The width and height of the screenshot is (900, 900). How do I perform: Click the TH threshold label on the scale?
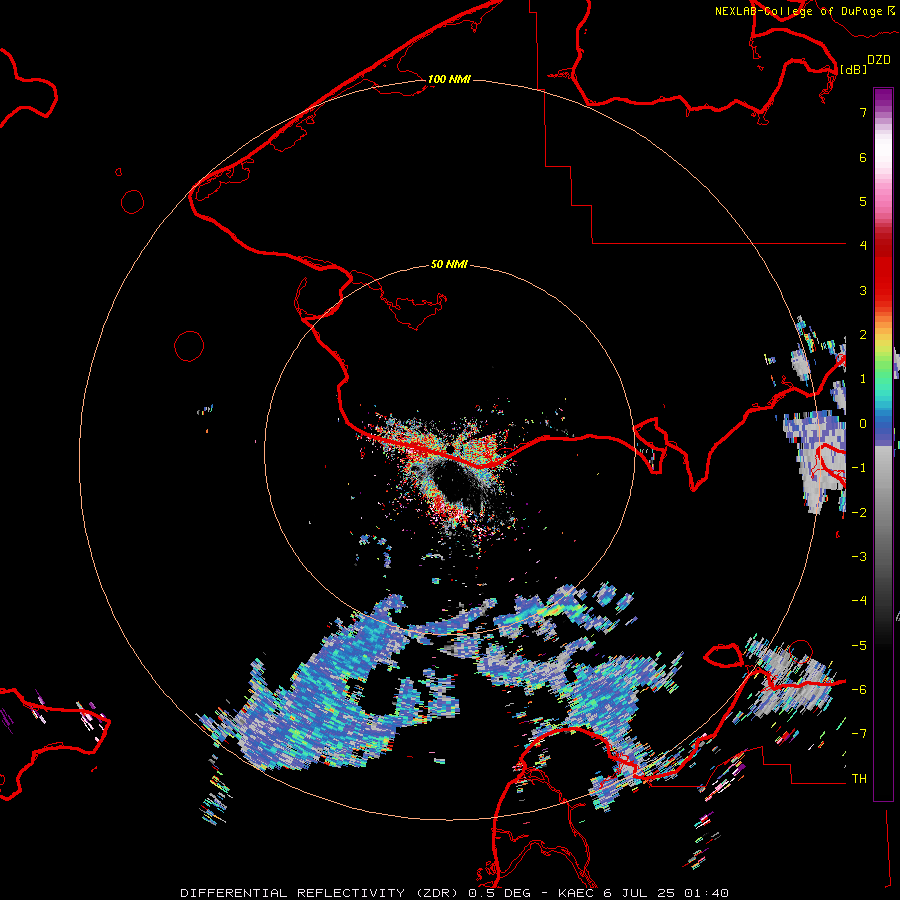(859, 778)
